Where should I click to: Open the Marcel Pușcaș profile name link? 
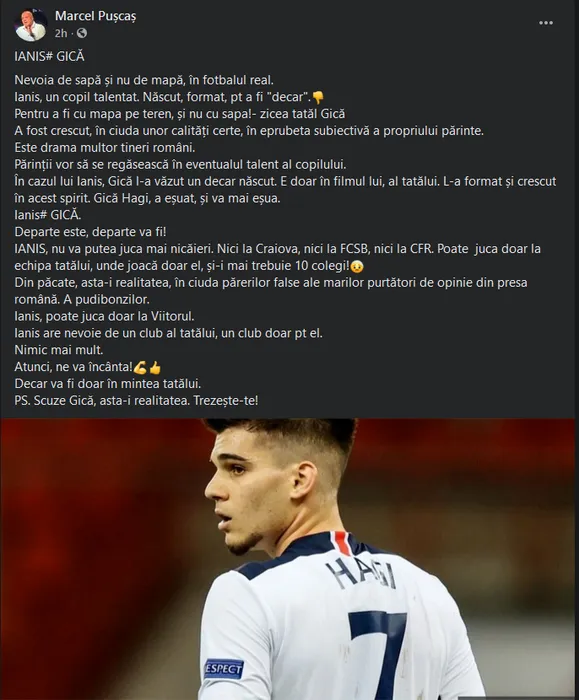point(96,16)
